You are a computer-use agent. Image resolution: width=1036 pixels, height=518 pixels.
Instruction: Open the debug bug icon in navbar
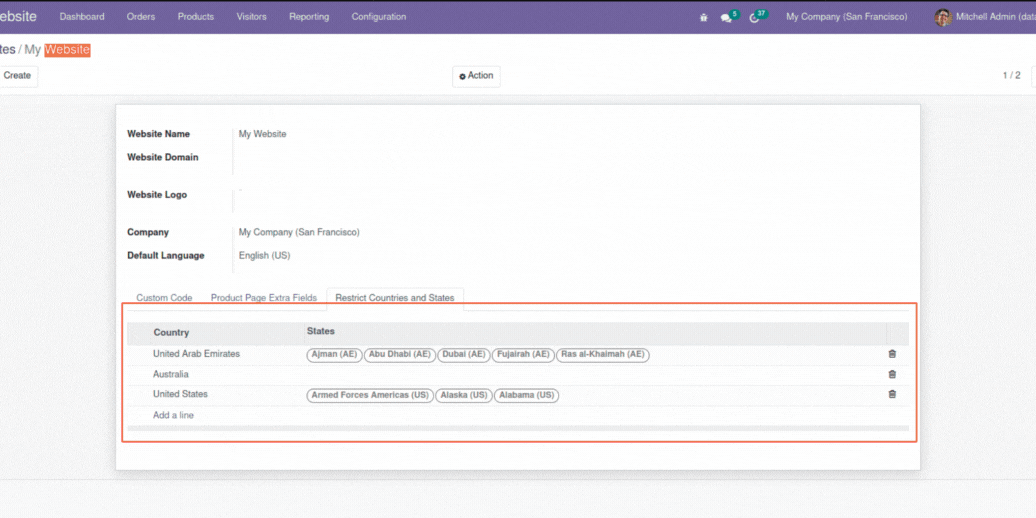coord(704,18)
